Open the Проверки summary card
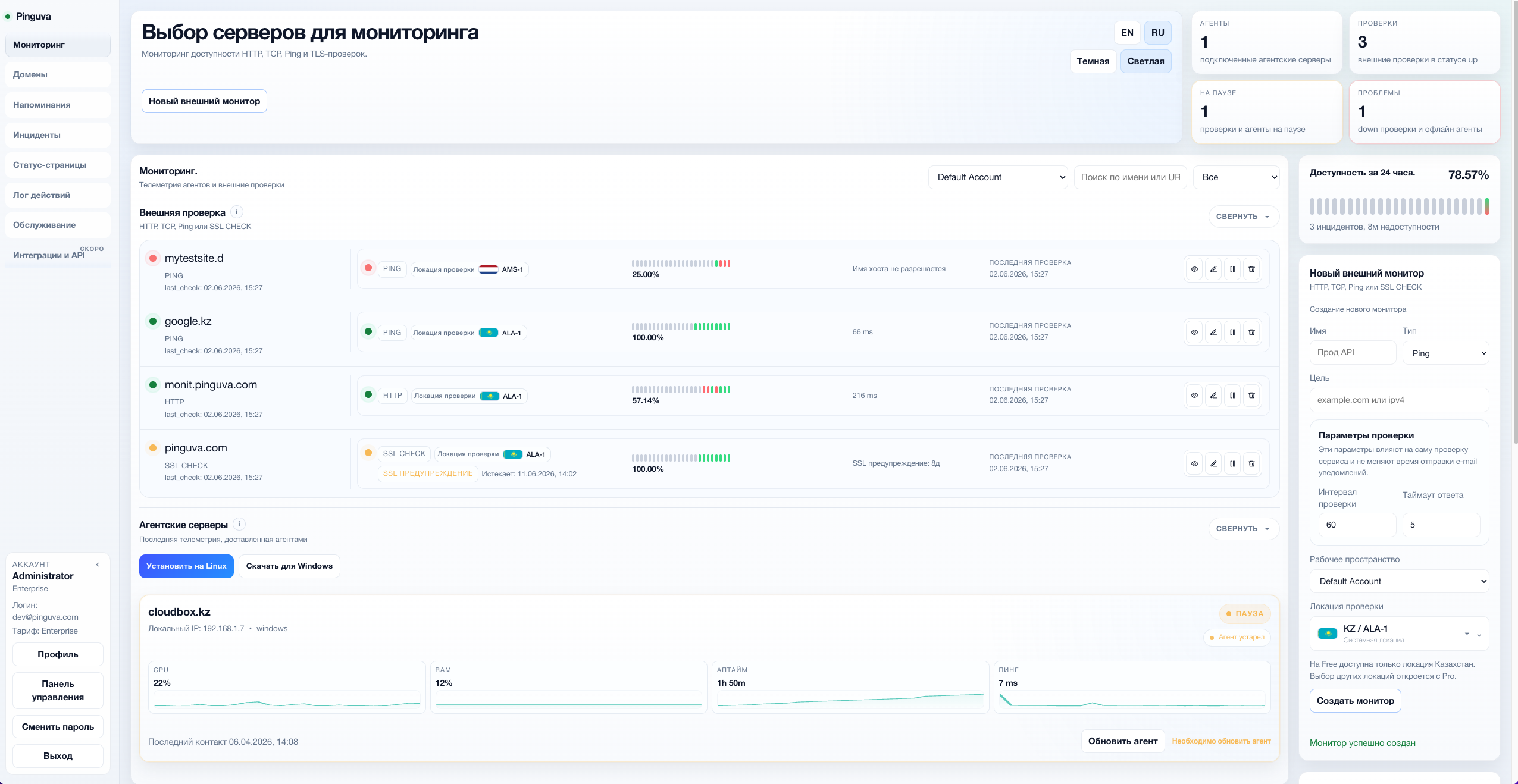 tap(1424, 42)
